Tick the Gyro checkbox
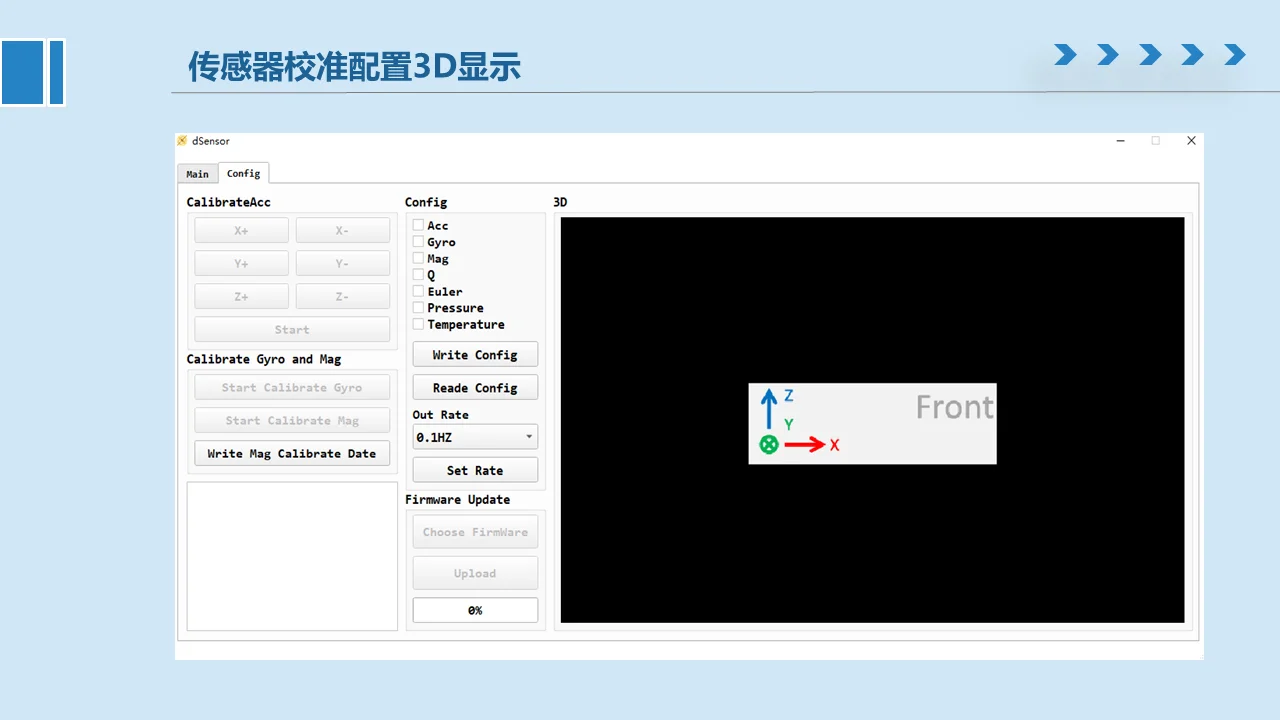 (418, 242)
